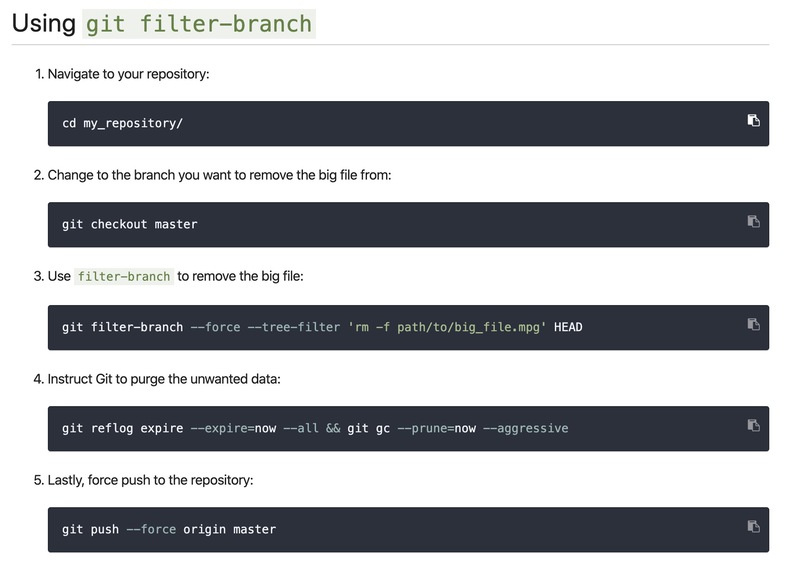
Task: Copy the git reflog expire command
Action: point(753,426)
